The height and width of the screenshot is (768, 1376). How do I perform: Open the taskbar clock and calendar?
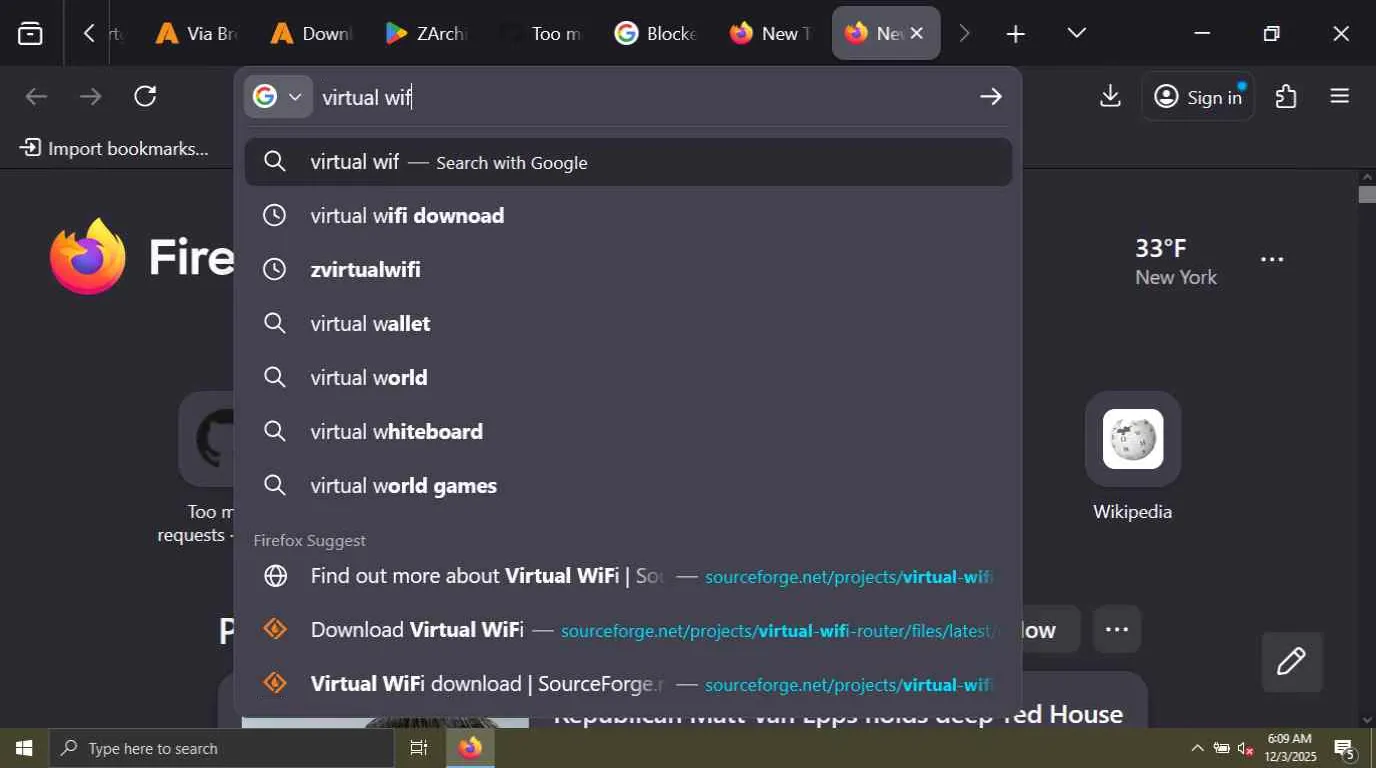1290,748
